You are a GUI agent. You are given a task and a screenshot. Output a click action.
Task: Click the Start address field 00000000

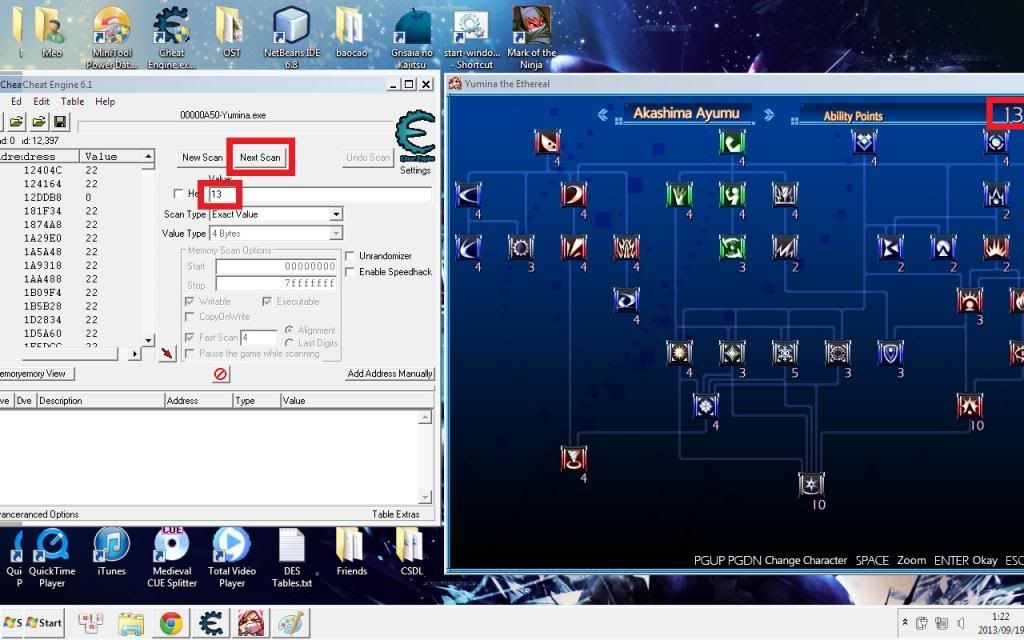276,266
